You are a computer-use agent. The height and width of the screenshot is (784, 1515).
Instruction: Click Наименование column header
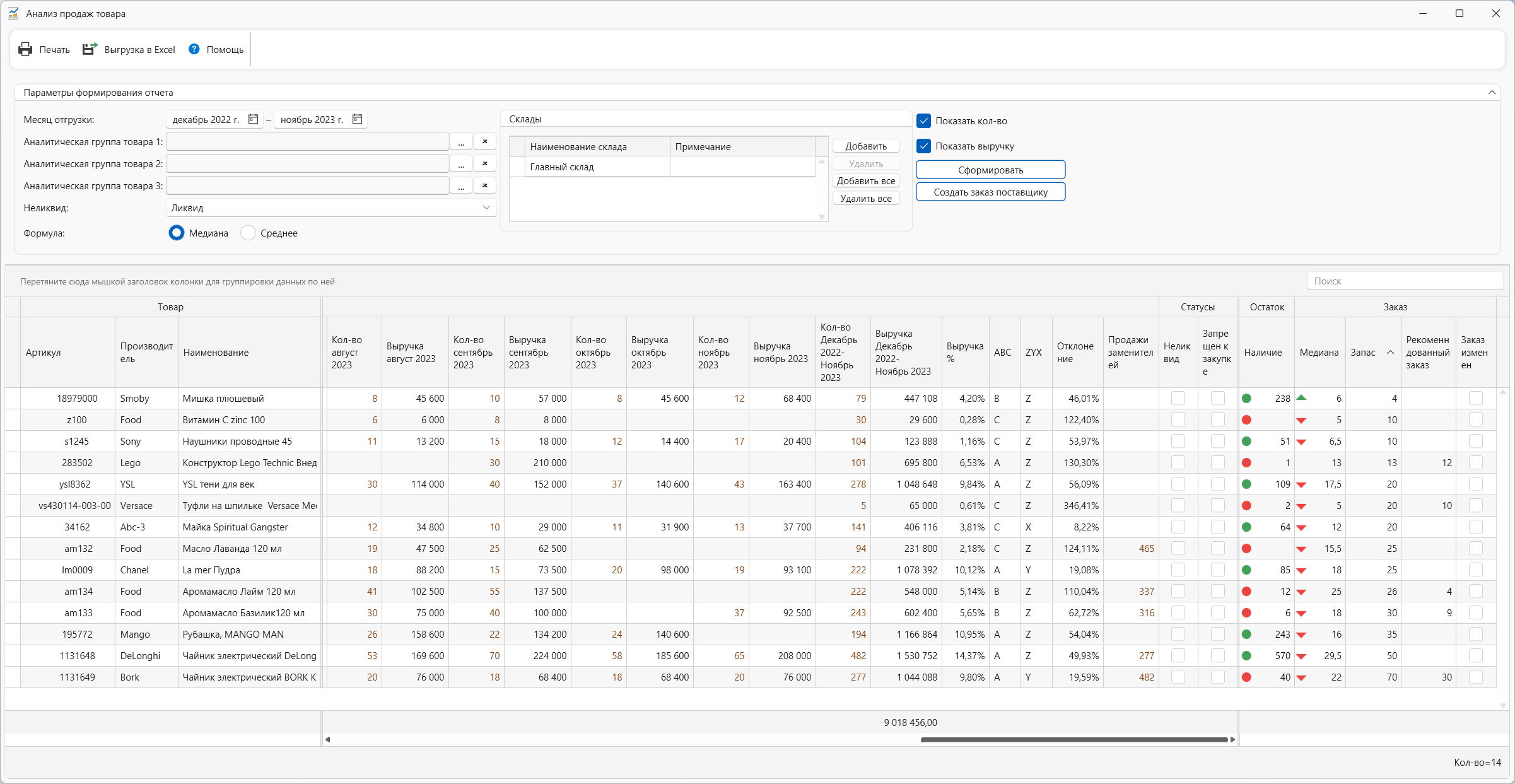[250, 353]
